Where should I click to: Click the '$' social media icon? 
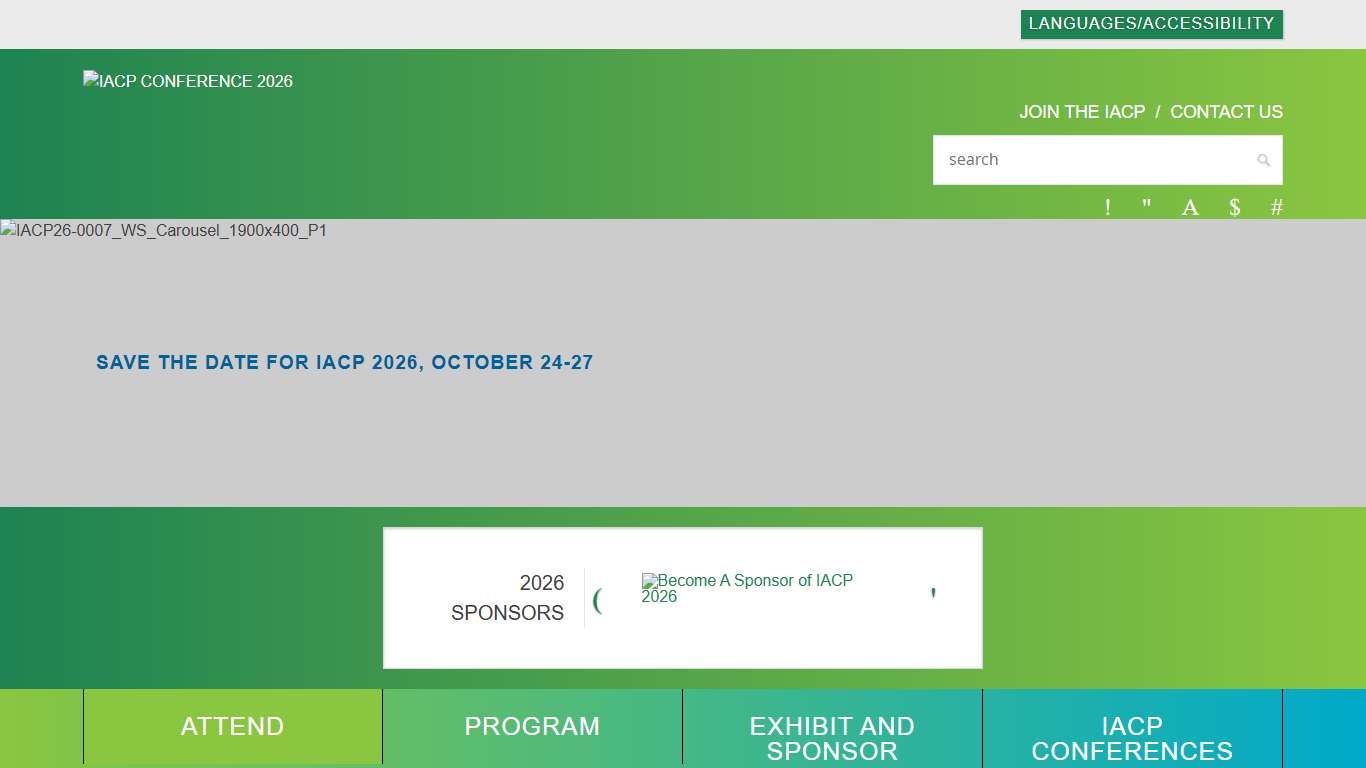(x=1234, y=207)
